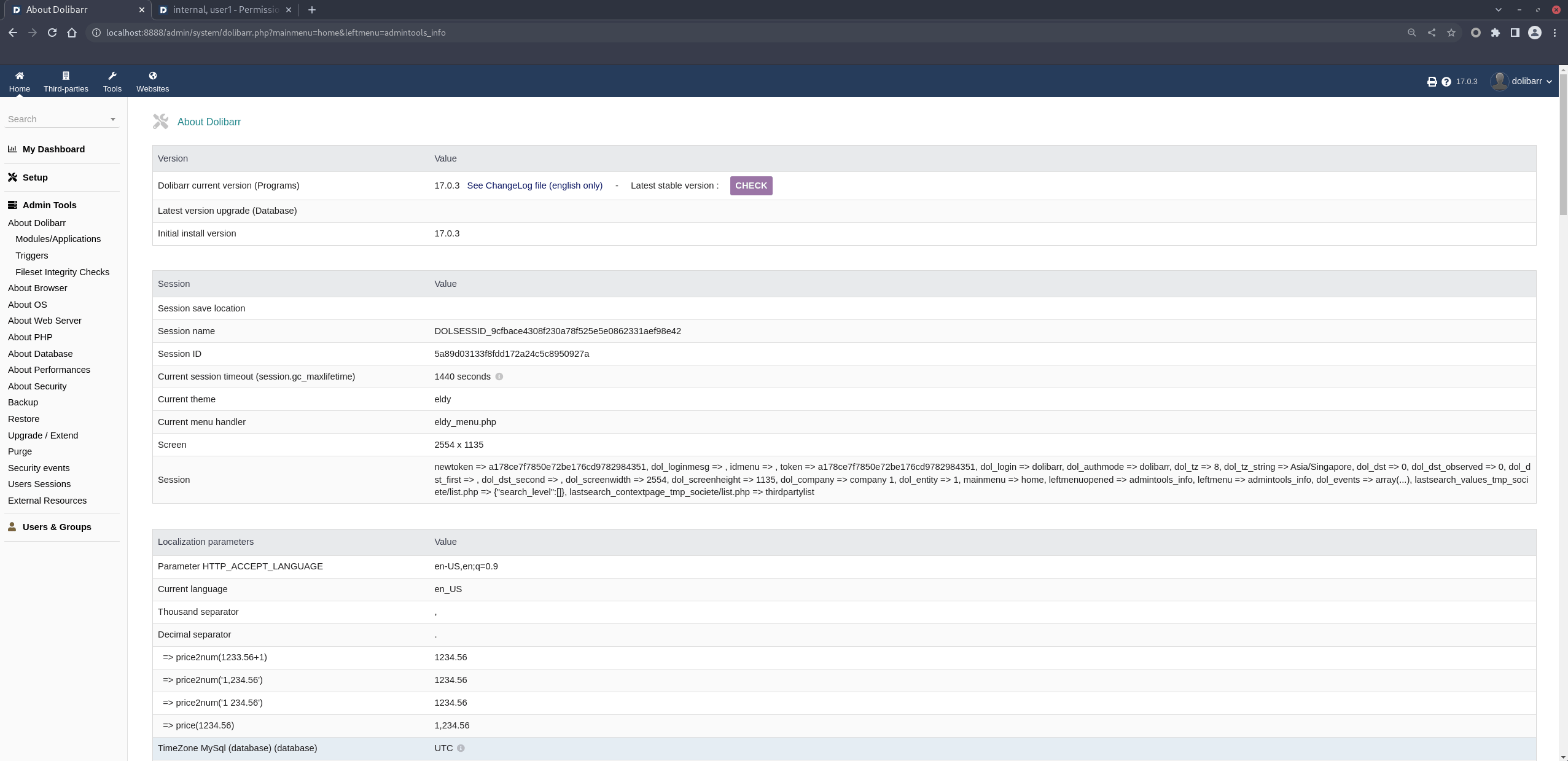Click the print page icon

[x=1432, y=82]
